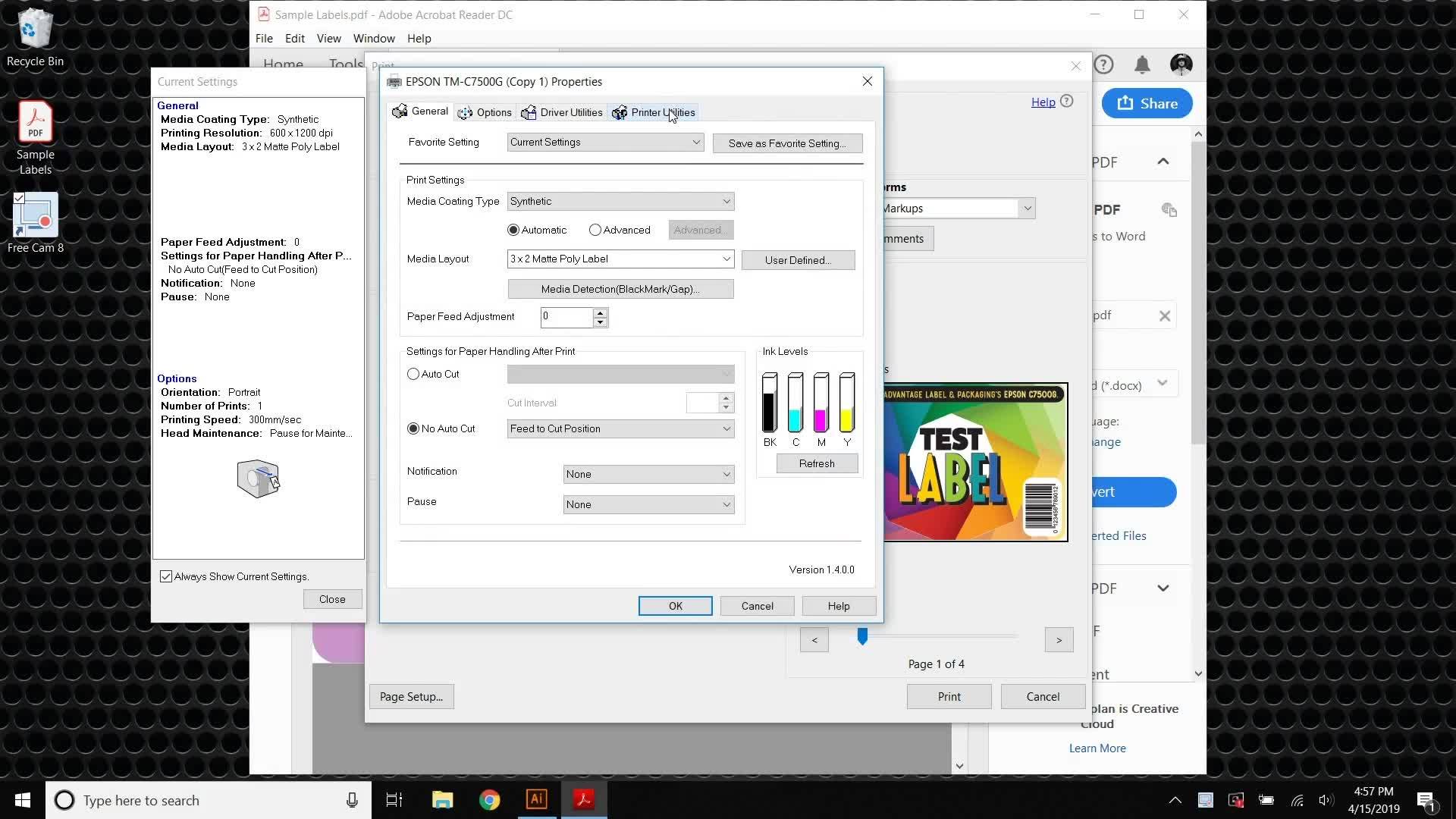Screen dimensions: 1456x819
Task: Decrease Paper Feed Adjustment with down arrow
Action: click(x=600, y=322)
